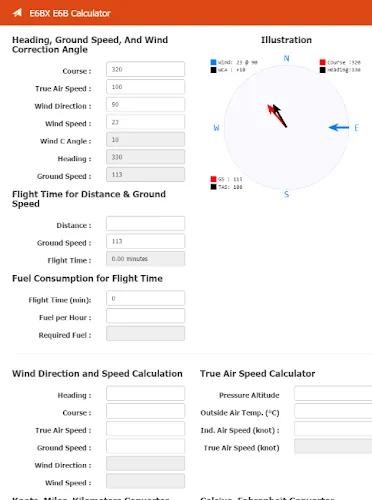Click the blue wind legend square
372x500 pixels.
click(213, 62)
